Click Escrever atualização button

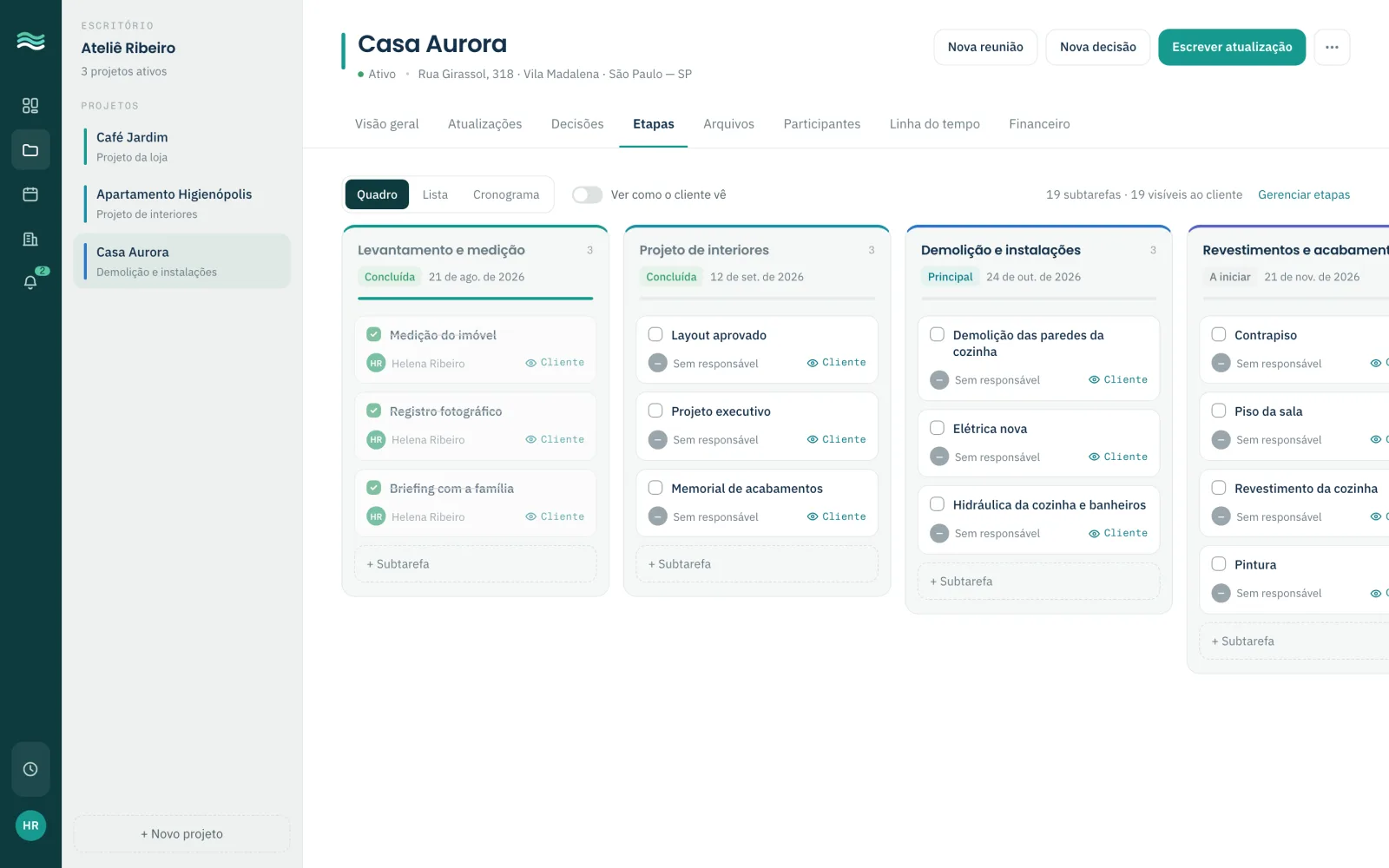[x=1232, y=47]
